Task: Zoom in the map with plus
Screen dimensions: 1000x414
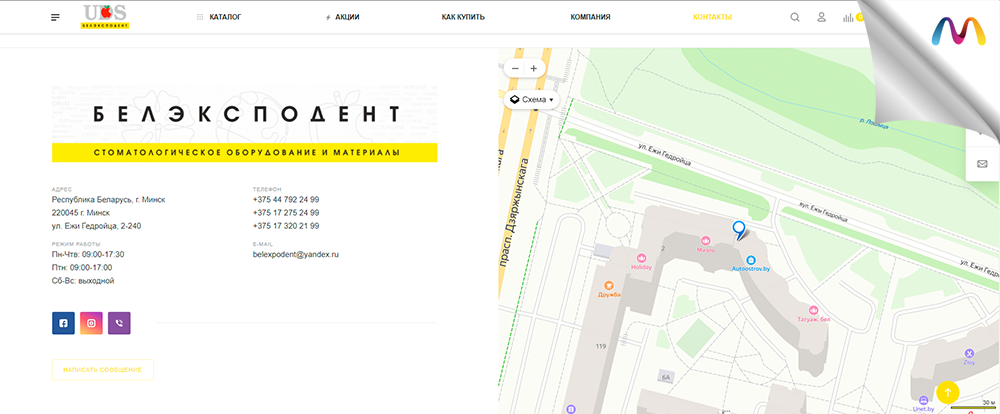Action: [534, 68]
